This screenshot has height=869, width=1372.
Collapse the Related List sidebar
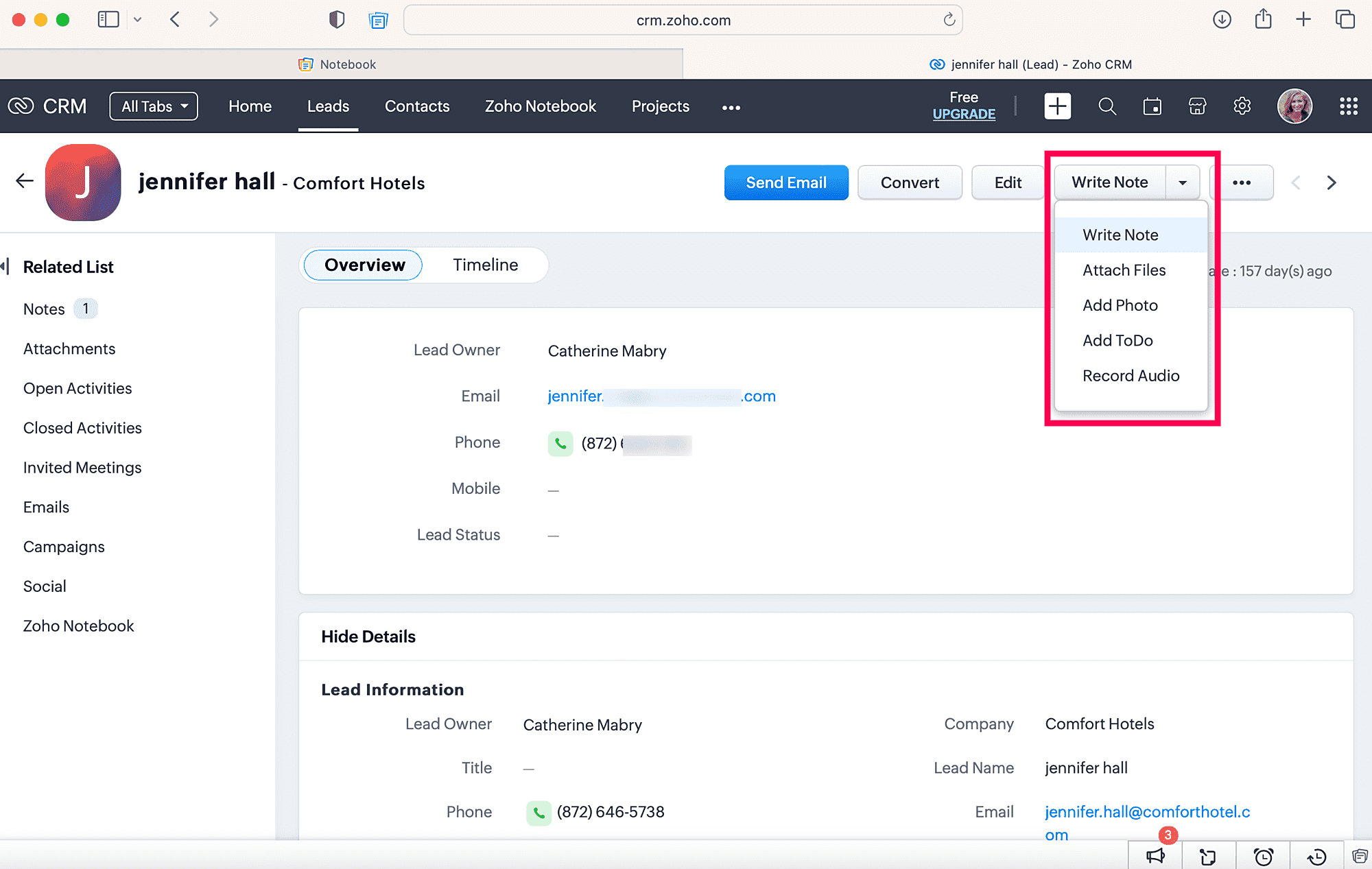(5, 266)
